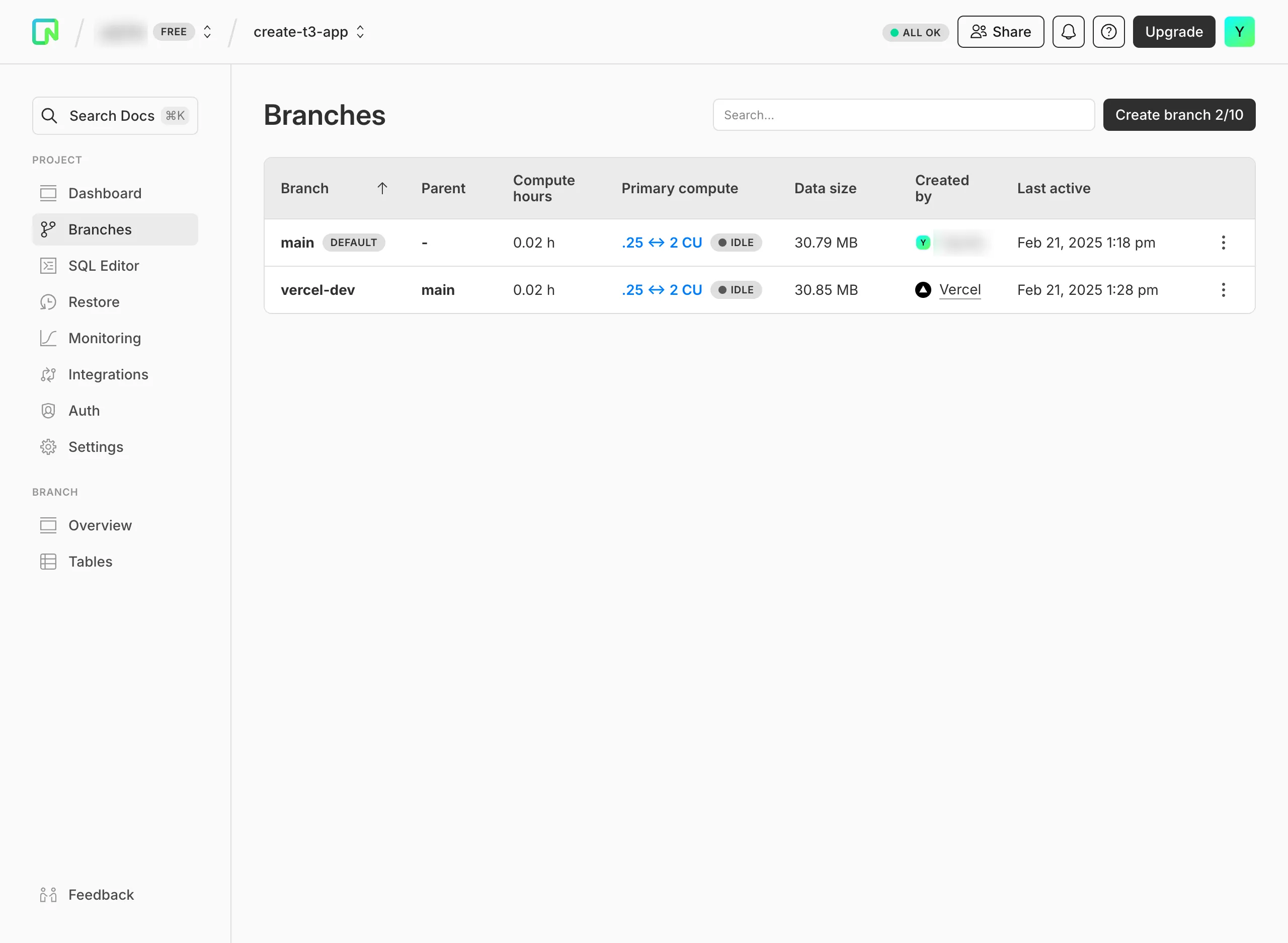1288x943 pixels.
Task: Open branch Overview page
Action: [x=115, y=525]
